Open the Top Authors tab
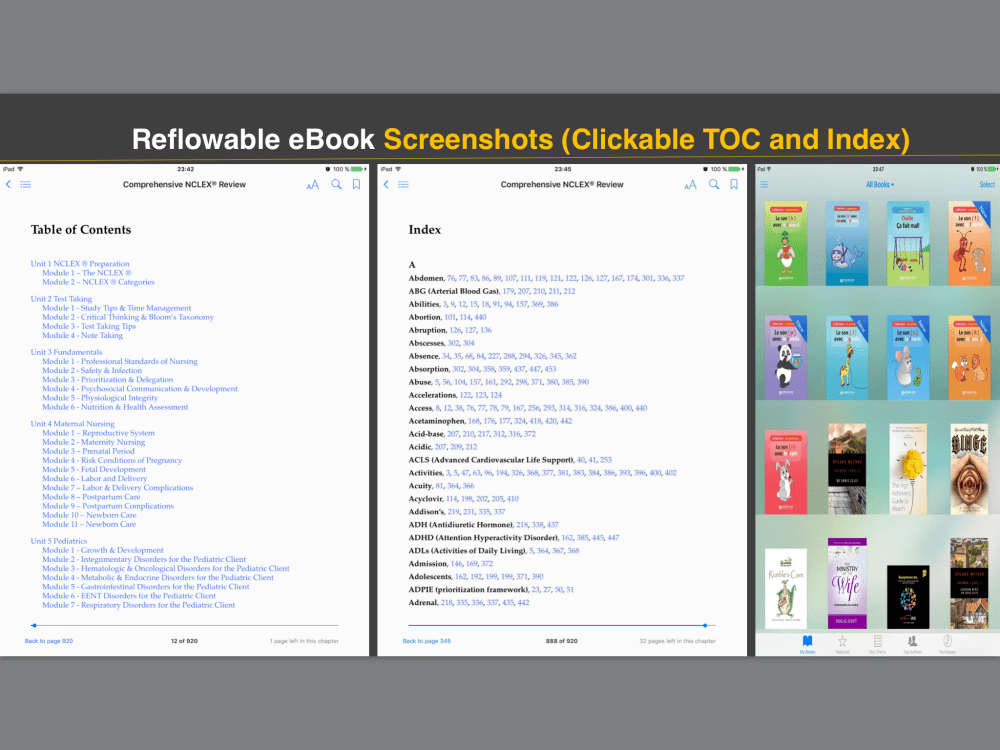 pos(913,644)
